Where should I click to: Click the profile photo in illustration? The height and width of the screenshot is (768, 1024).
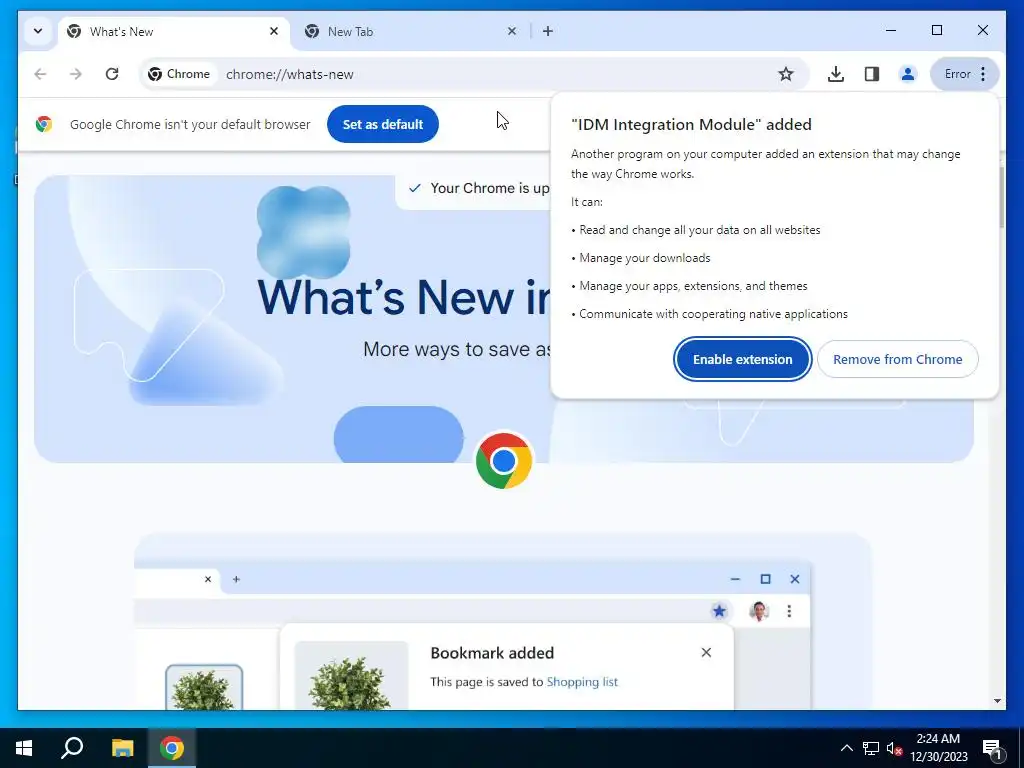pyautogui.click(x=759, y=611)
